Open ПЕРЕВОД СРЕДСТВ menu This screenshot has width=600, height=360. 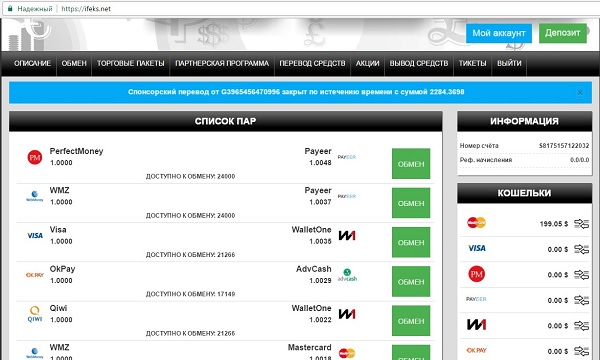[312, 64]
